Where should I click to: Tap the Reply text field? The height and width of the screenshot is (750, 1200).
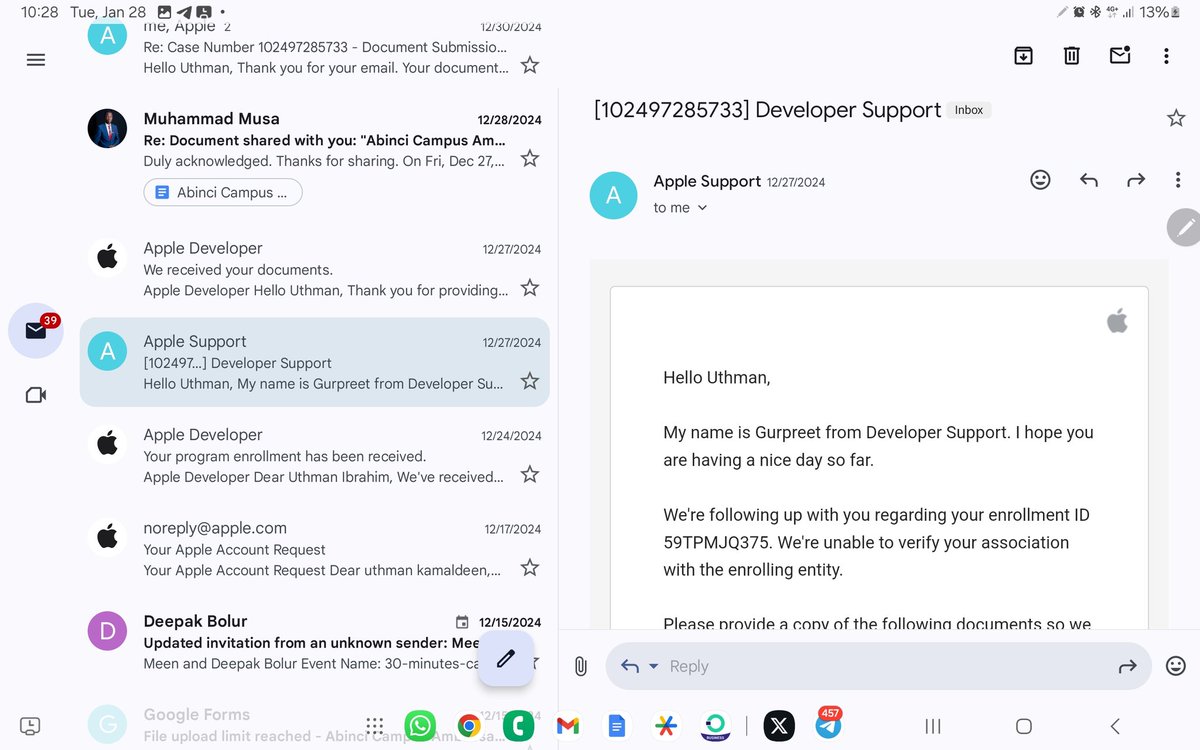tap(878, 666)
